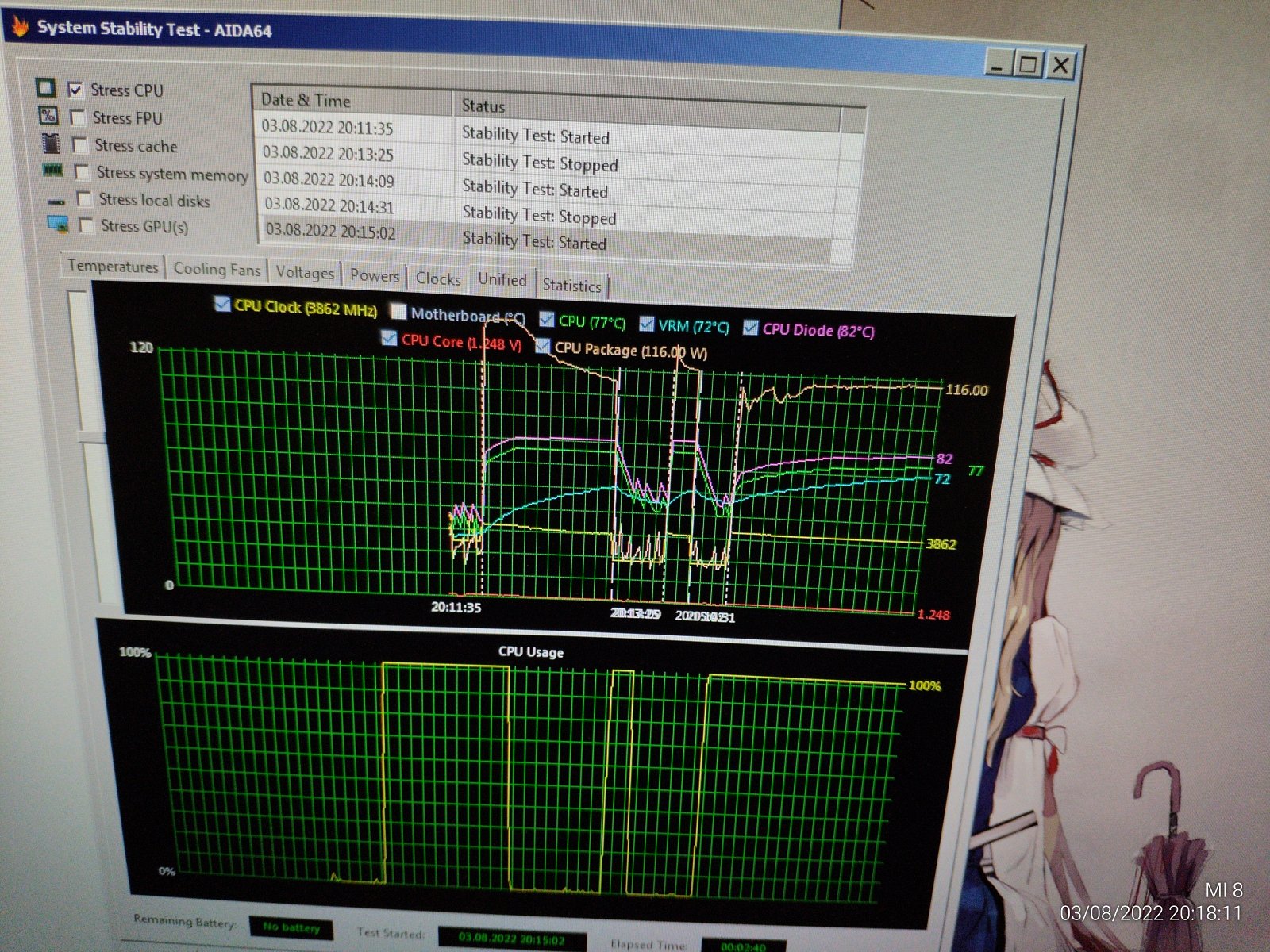Toggle the CPU Package power graph checkbox
This screenshot has height=952, width=1270.
coord(543,346)
